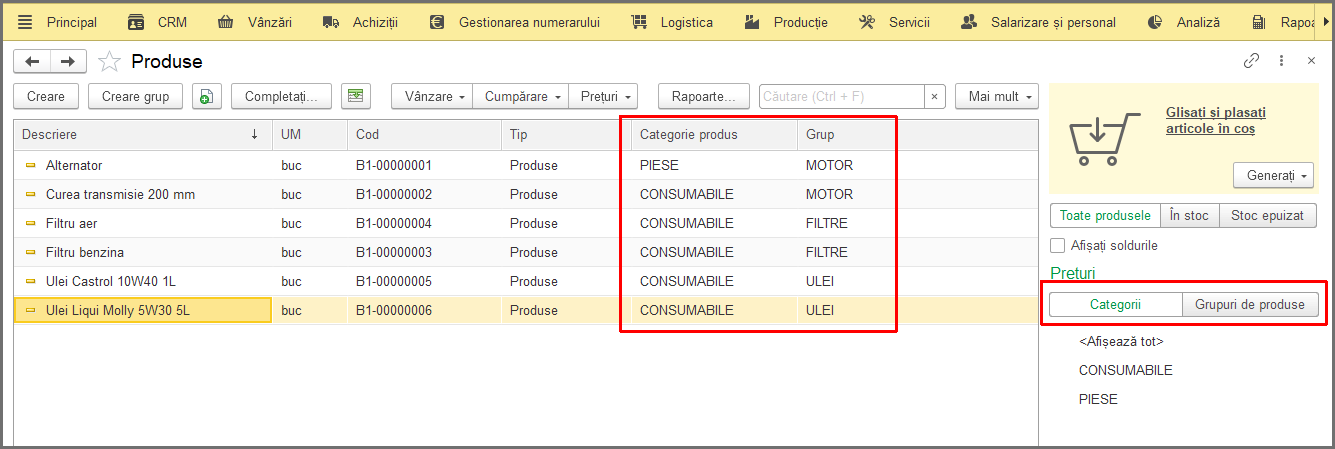Screen dimensions: 1335x449
Task: Click the UM column header
Action: [x=310, y=134]
